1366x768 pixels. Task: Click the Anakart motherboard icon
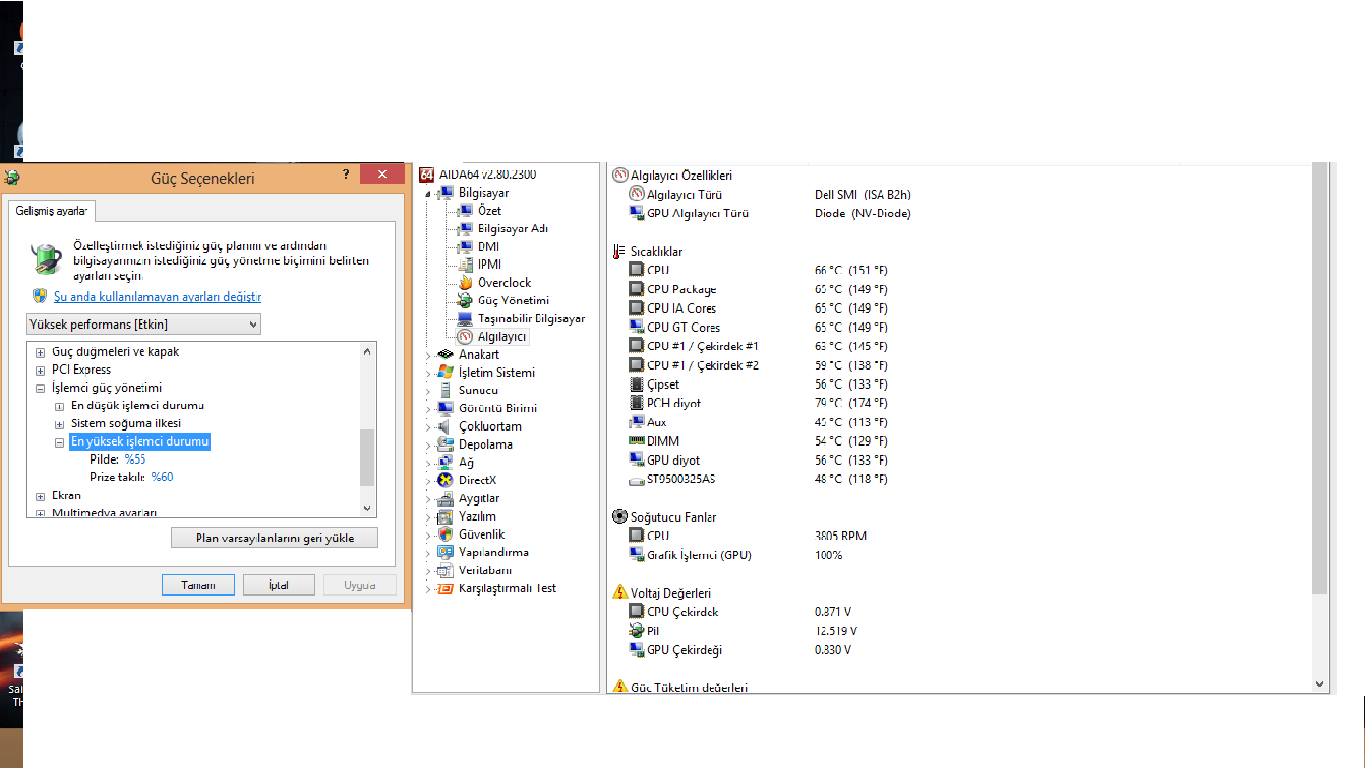coord(446,355)
